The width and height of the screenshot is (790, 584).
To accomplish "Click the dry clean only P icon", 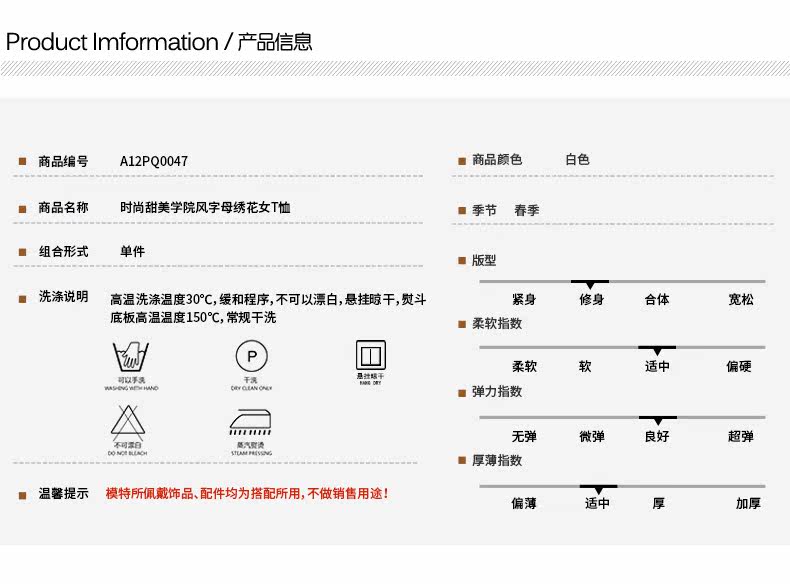I will (x=251, y=356).
